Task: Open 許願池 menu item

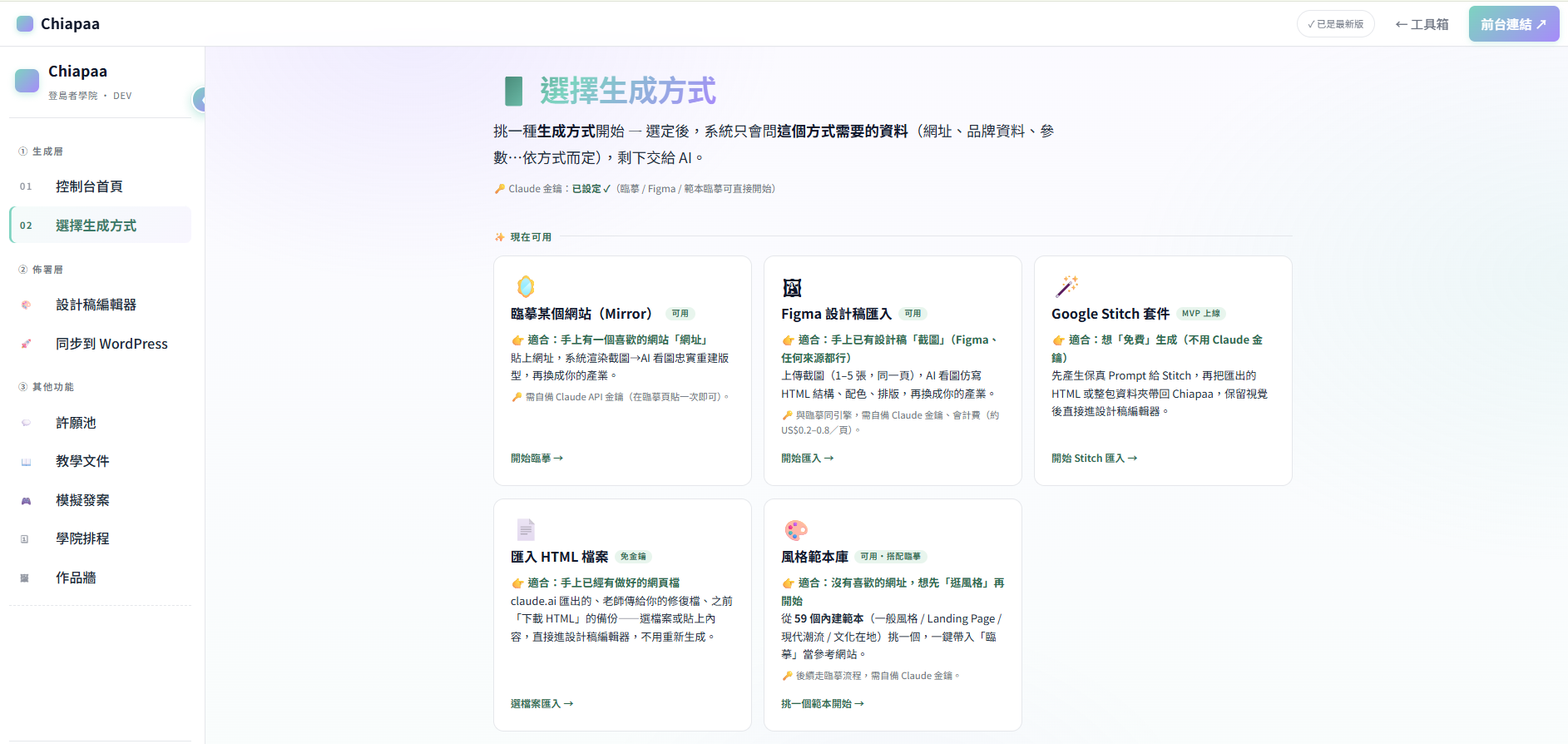Action: pyautogui.click(x=101, y=423)
